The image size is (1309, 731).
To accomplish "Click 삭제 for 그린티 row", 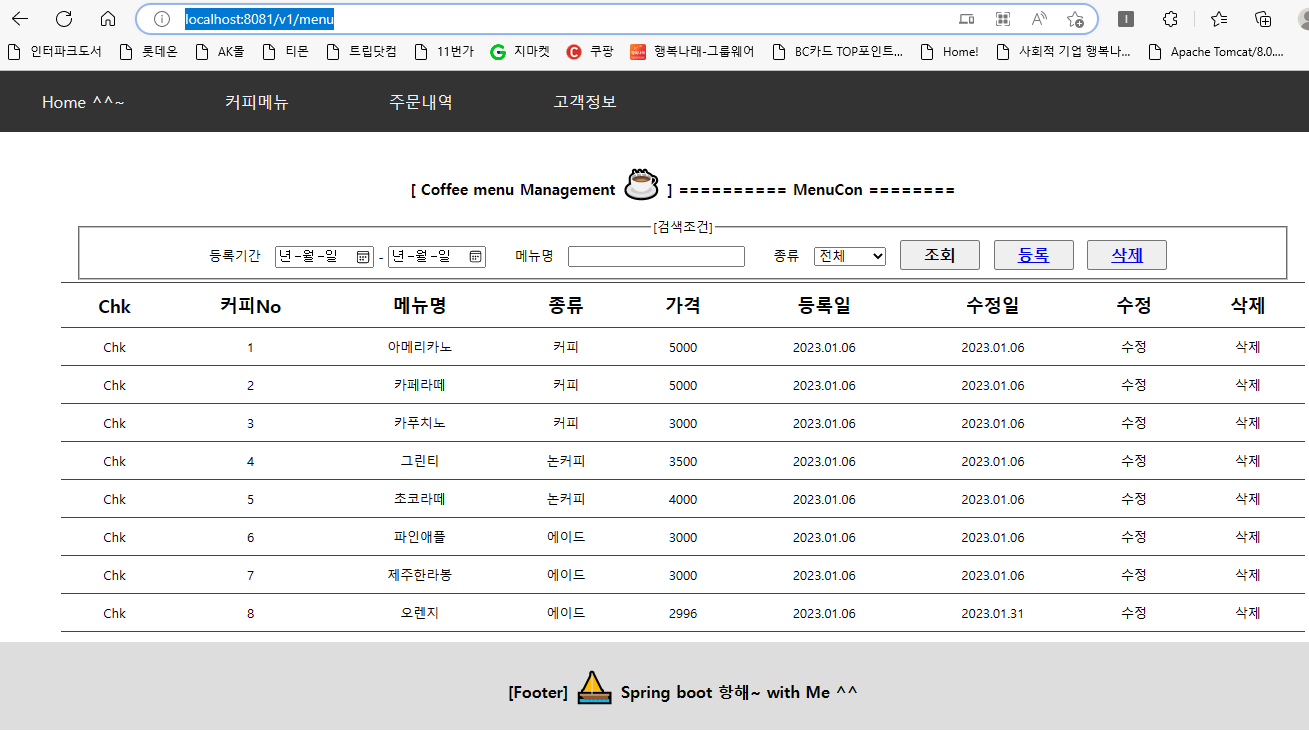I will 1248,461.
